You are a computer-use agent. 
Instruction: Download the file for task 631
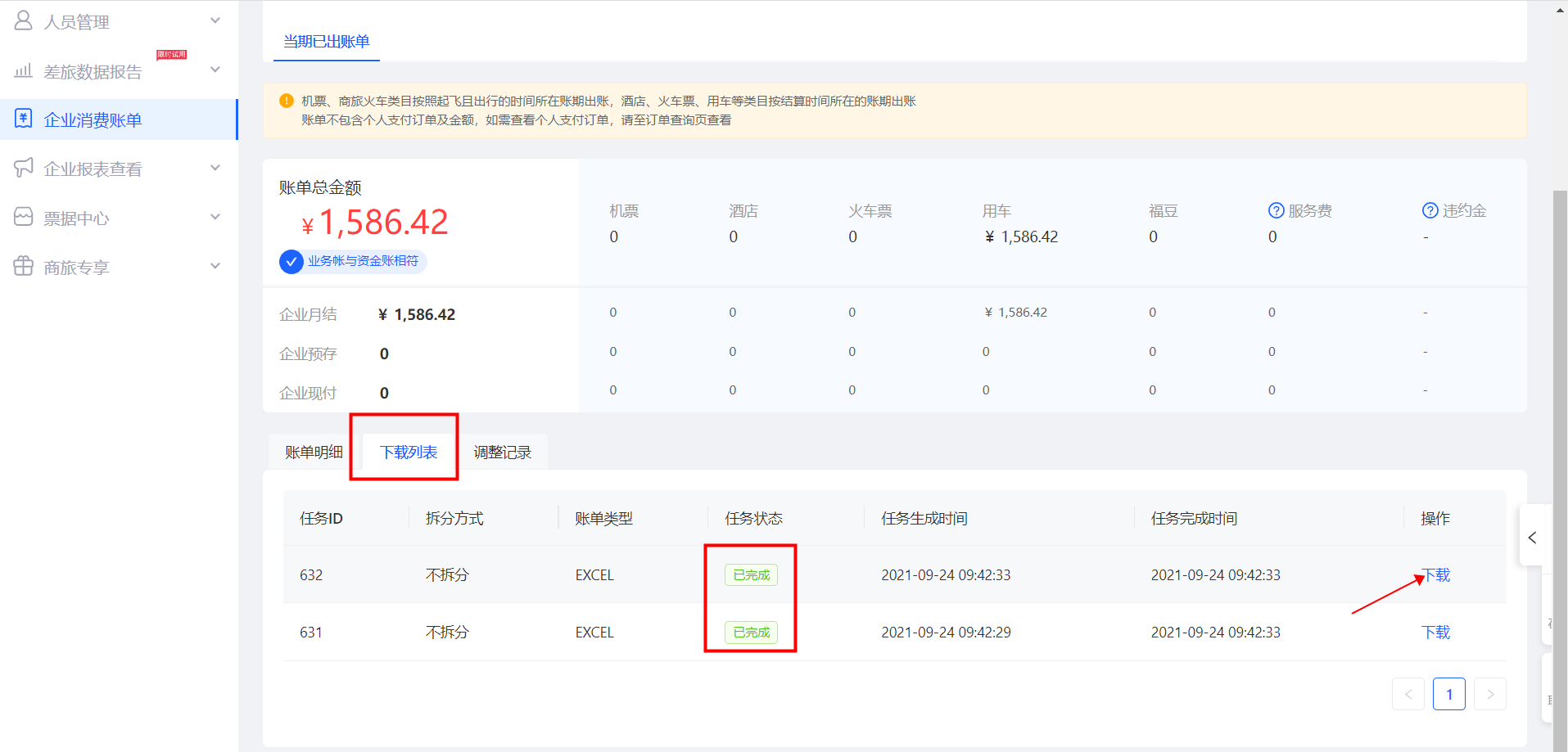point(1435,632)
